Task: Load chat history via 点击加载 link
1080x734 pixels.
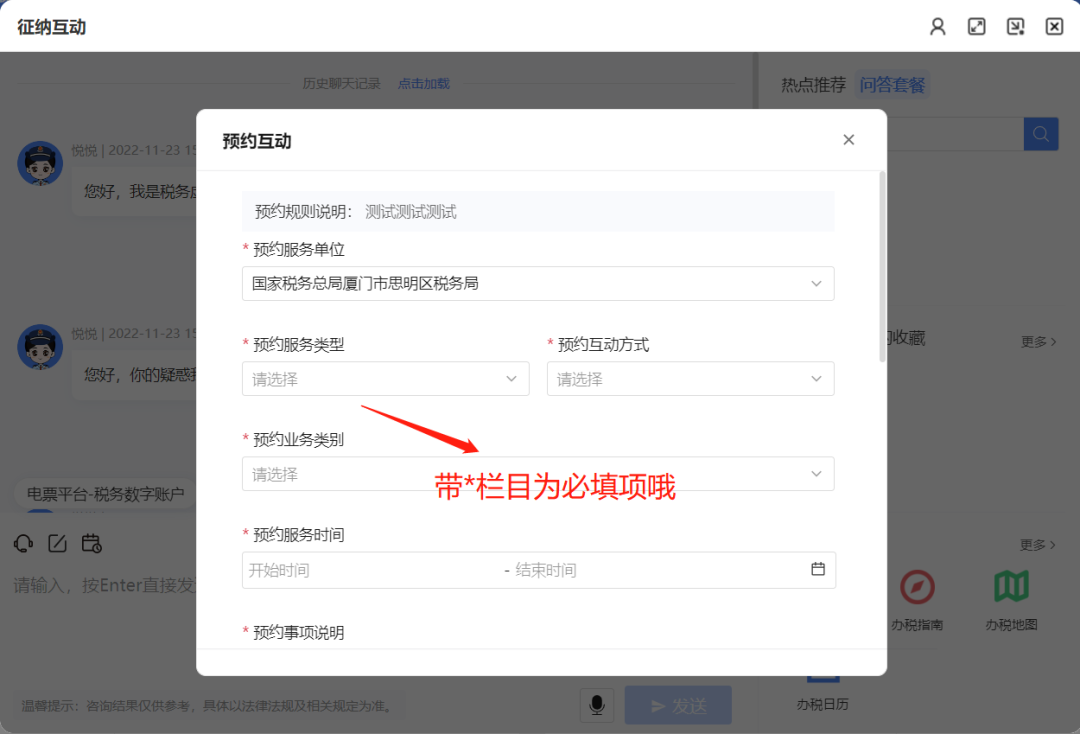Action: pos(424,83)
